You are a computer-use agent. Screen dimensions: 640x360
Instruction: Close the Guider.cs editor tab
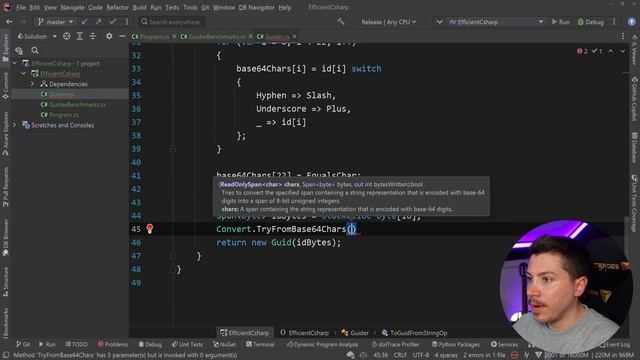pyautogui.click(x=294, y=36)
